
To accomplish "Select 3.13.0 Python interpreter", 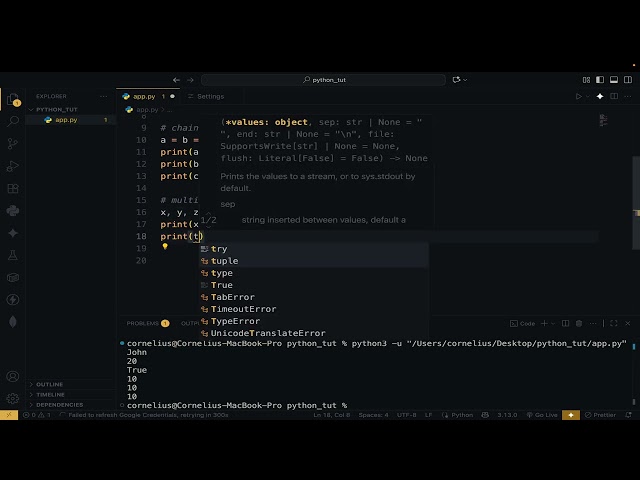I will coord(507,415).
